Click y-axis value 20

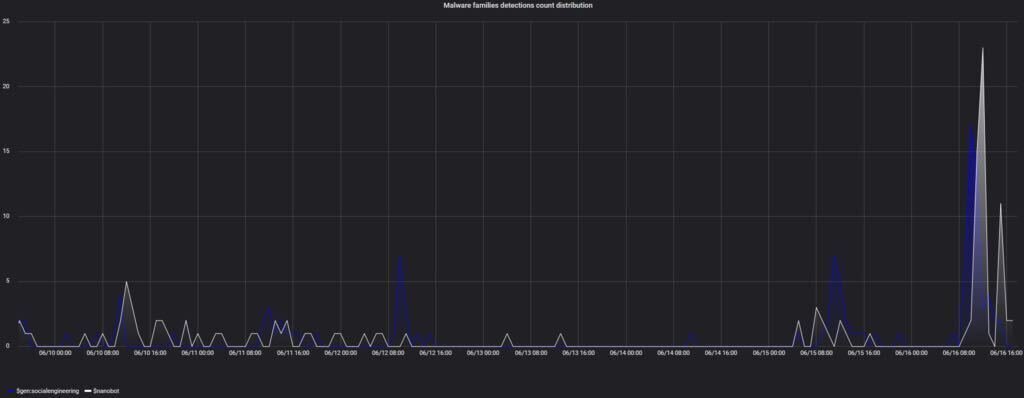[6, 86]
